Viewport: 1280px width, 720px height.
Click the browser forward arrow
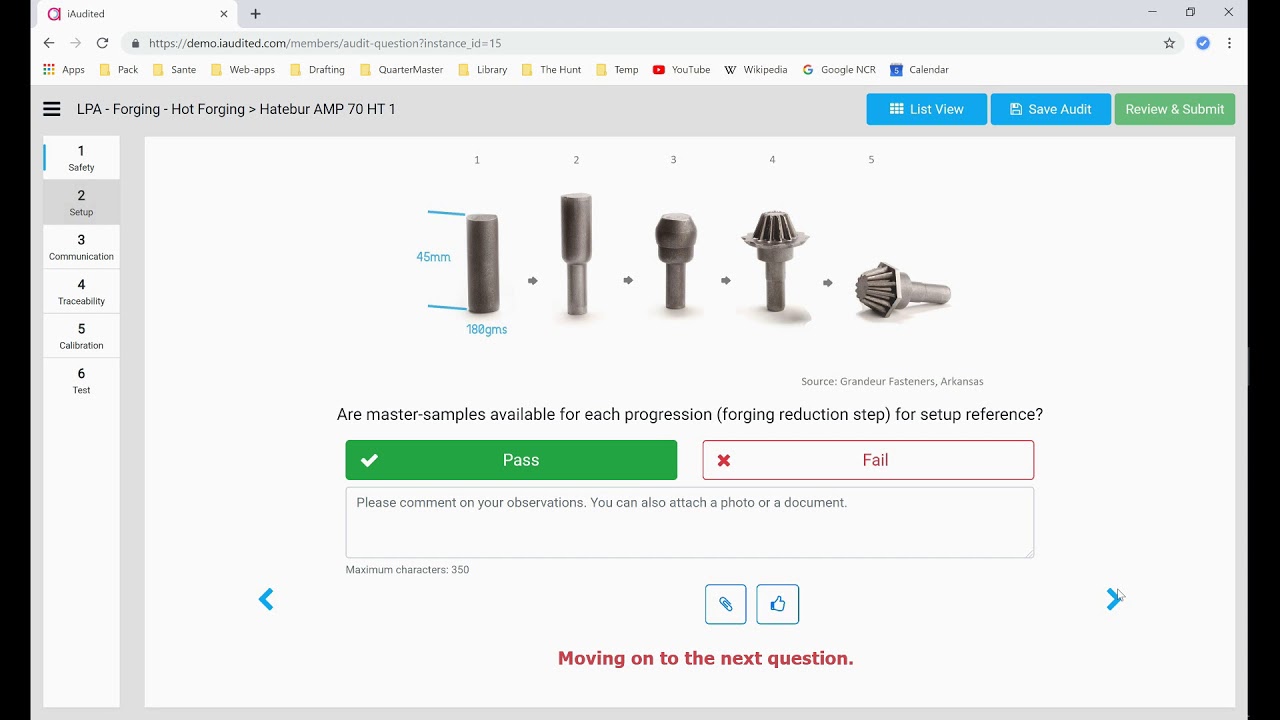(75, 43)
